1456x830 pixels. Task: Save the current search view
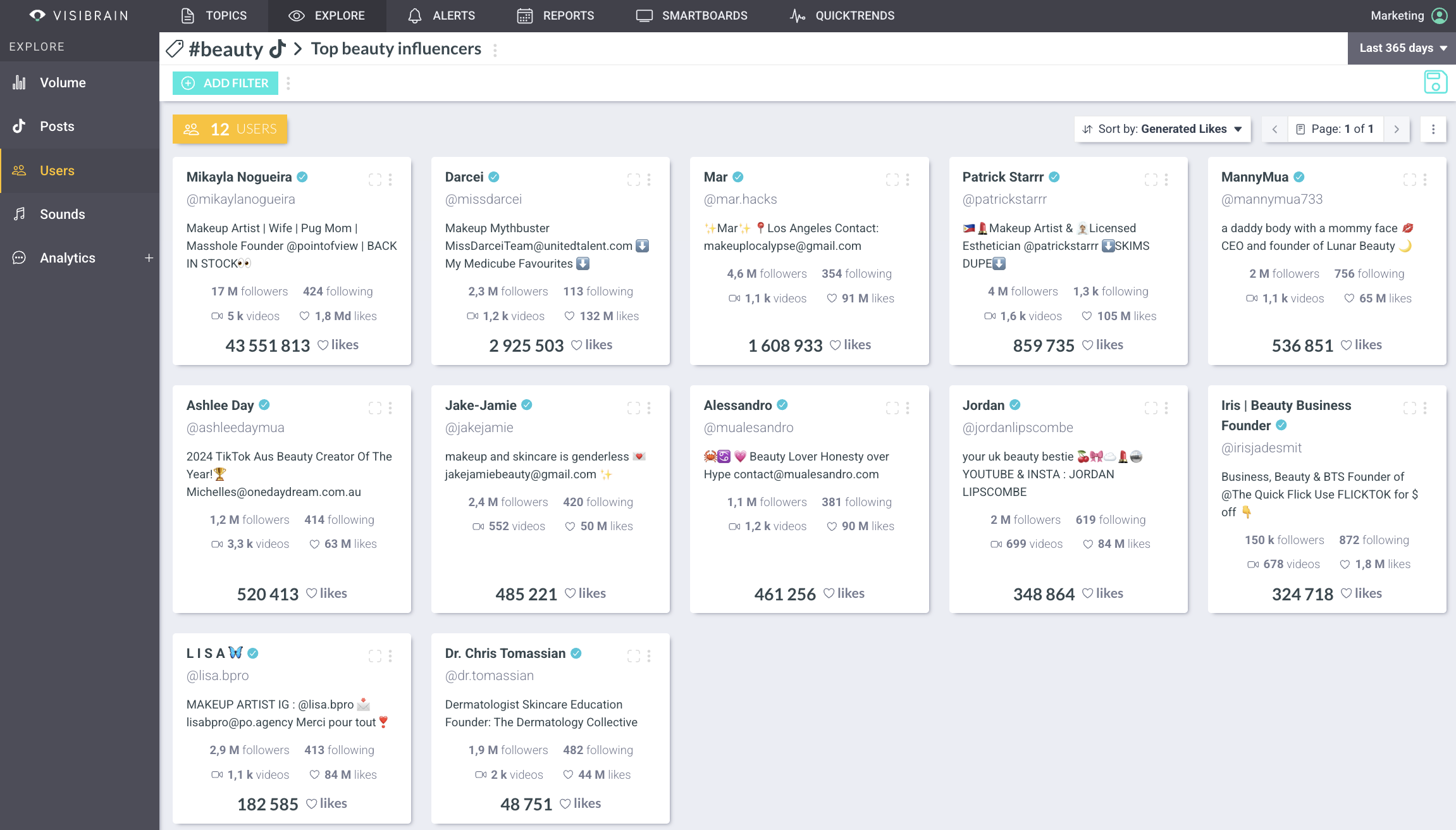pyautogui.click(x=1435, y=82)
